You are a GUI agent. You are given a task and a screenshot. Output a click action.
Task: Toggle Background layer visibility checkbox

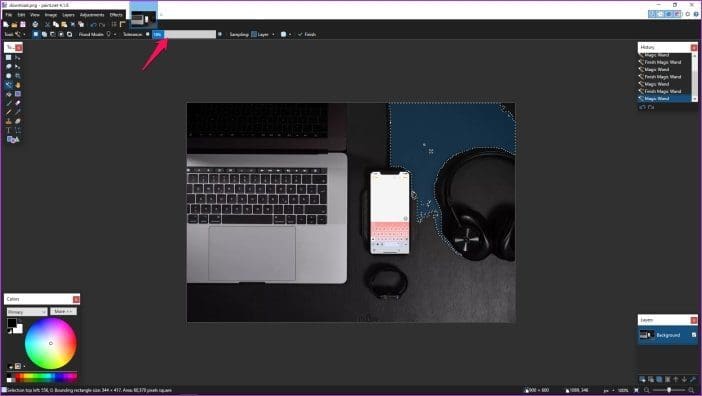[x=694, y=335]
